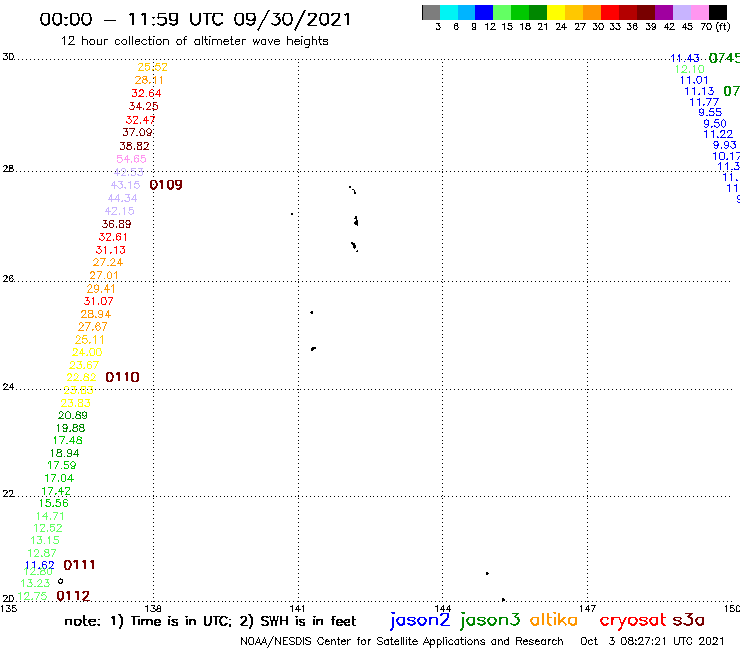Click the wave height value 44.34
Viewport: 740px width, 650px height.
(123, 198)
